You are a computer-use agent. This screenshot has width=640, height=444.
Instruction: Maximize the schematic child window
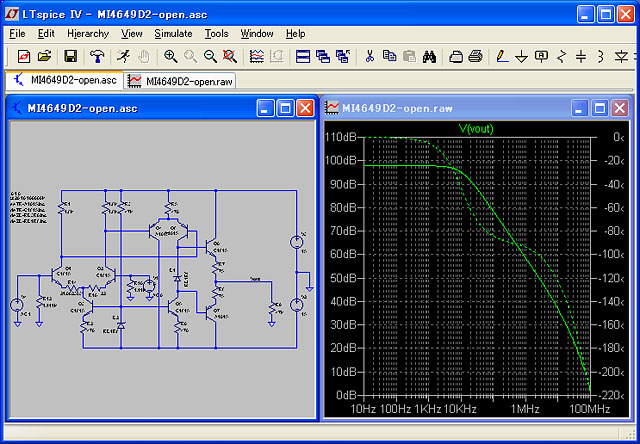coord(285,109)
